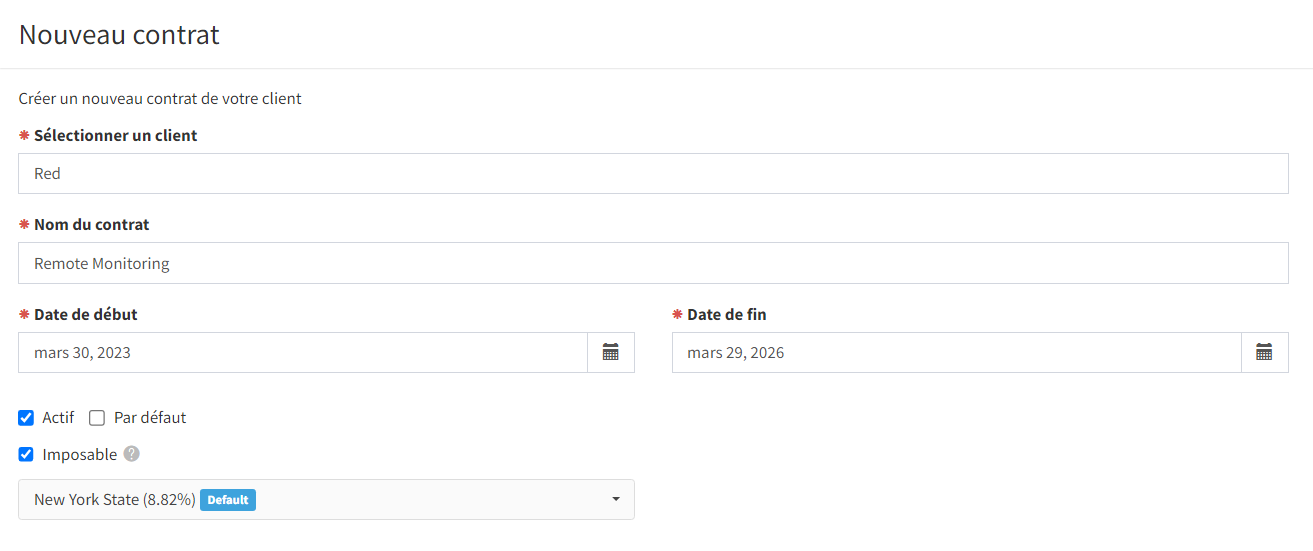Click the caret arrow of the tax rate selector
Image resolution: width=1313 pixels, height=551 pixels.
pyautogui.click(x=616, y=499)
